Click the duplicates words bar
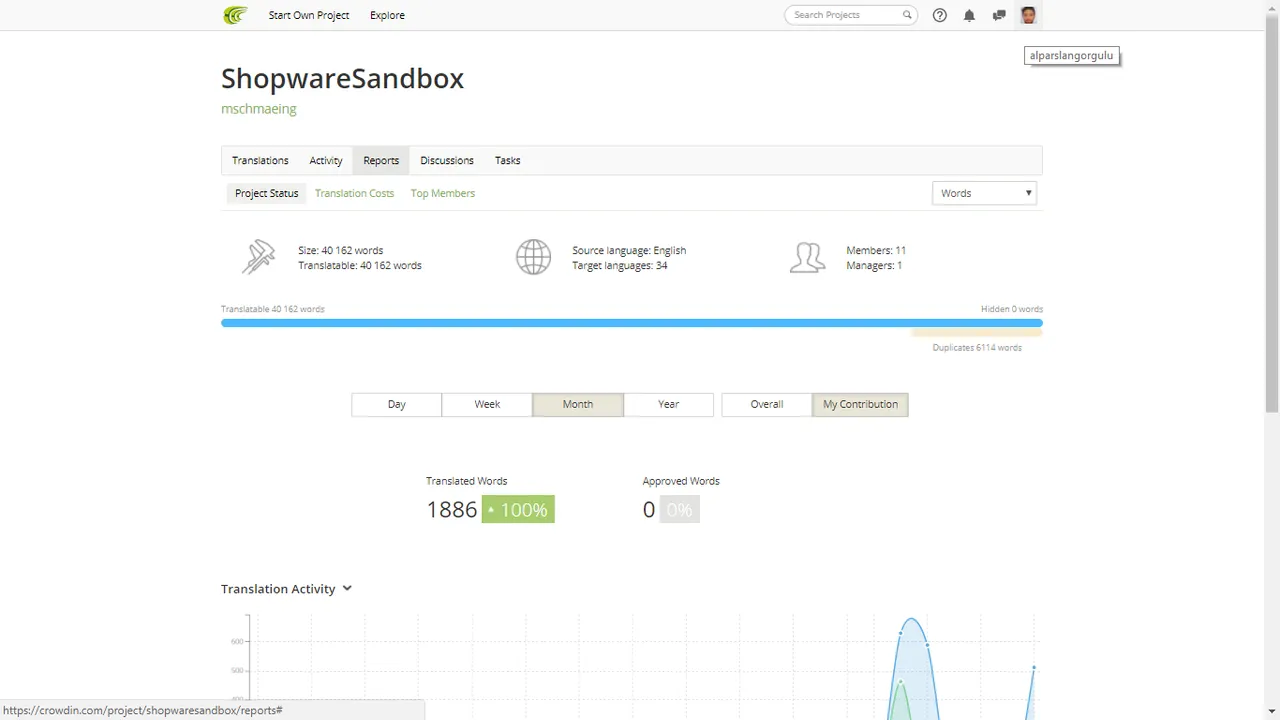The width and height of the screenshot is (1280, 720). pos(977,334)
